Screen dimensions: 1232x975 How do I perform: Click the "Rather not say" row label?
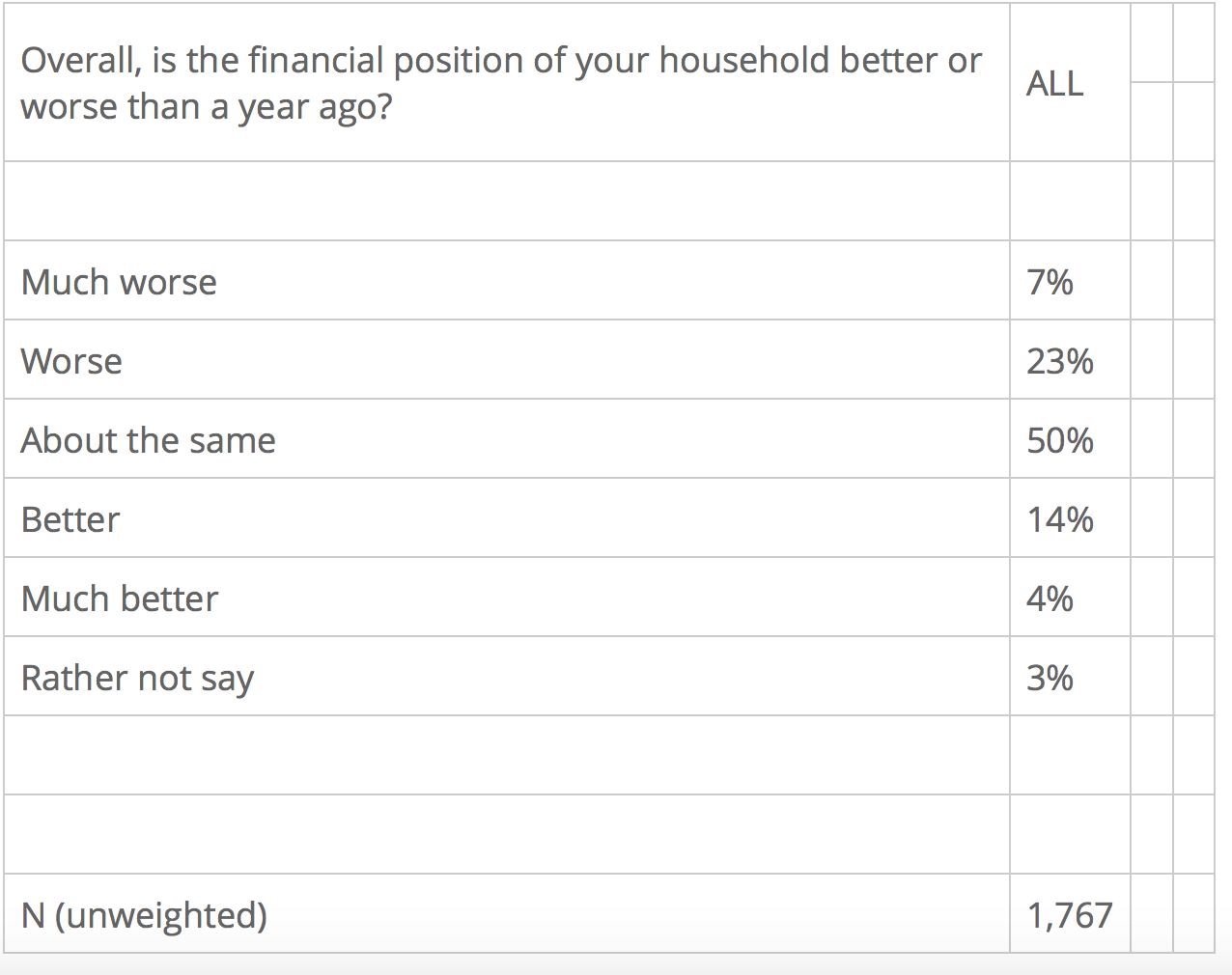click(x=137, y=678)
